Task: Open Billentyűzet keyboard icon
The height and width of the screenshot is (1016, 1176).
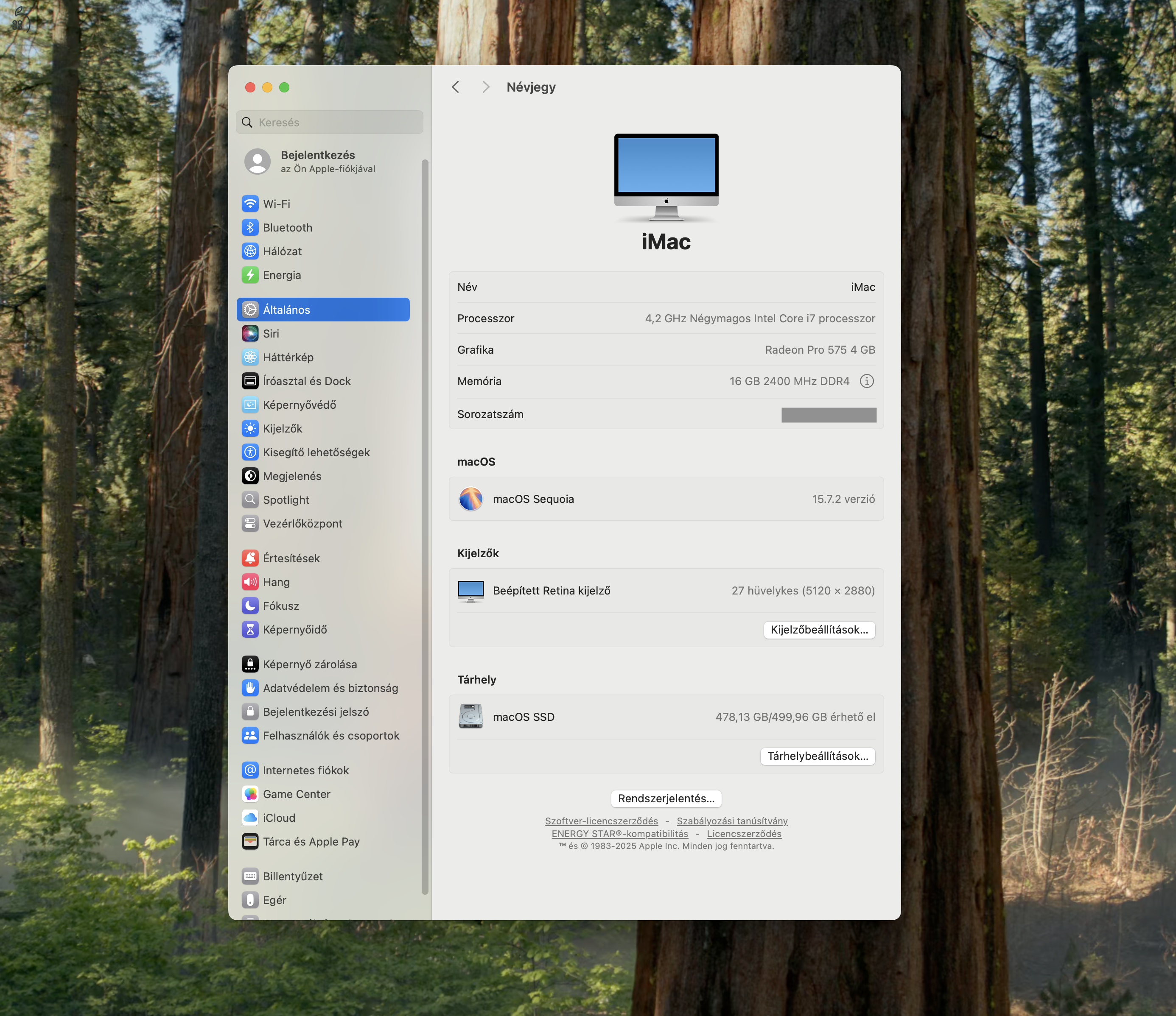Action: (250, 876)
